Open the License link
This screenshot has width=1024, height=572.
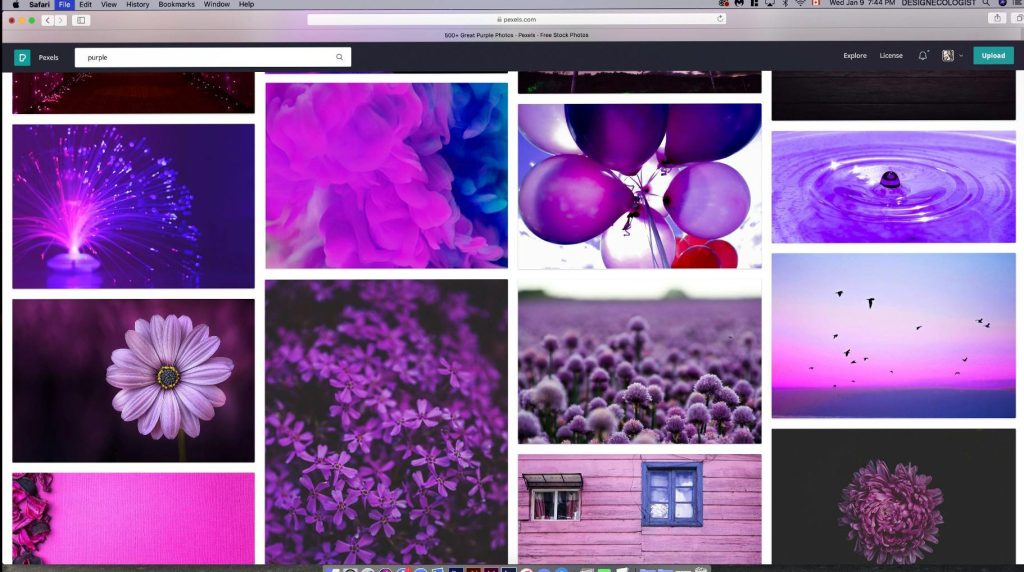pyautogui.click(x=891, y=56)
